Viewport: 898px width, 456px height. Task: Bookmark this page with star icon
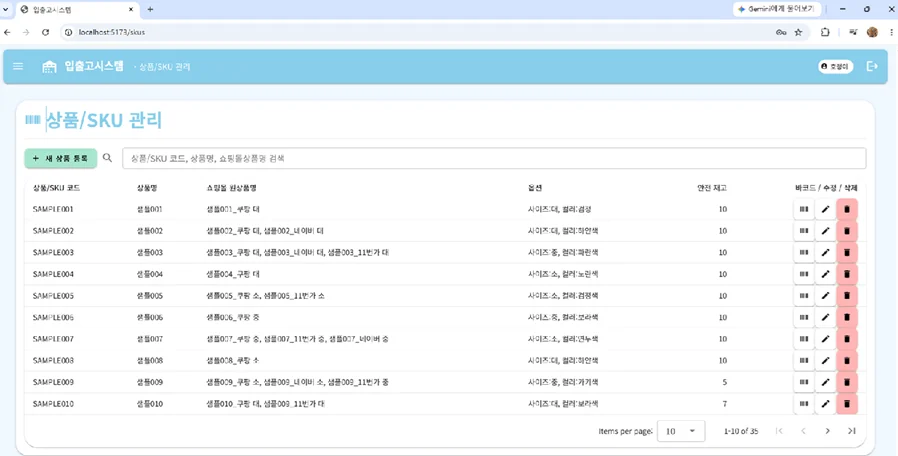pos(798,33)
